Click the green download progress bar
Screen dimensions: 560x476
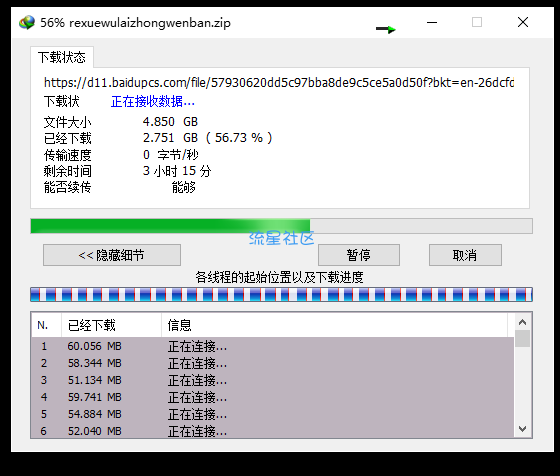(x=281, y=226)
